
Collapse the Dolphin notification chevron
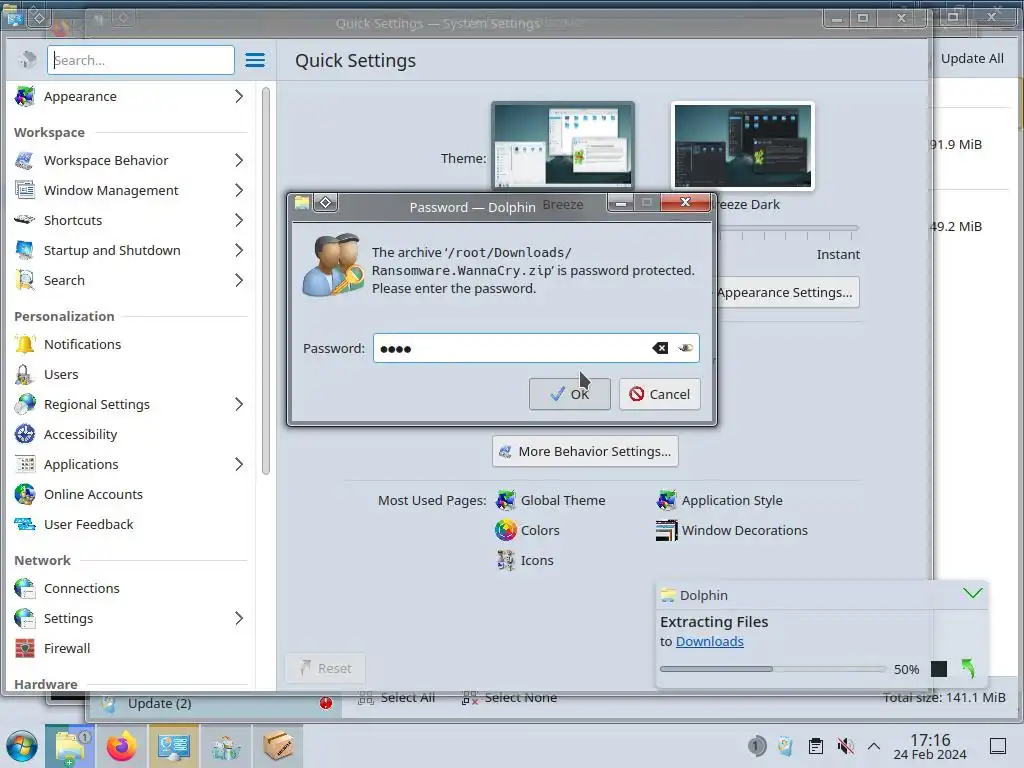tap(972, 594)
